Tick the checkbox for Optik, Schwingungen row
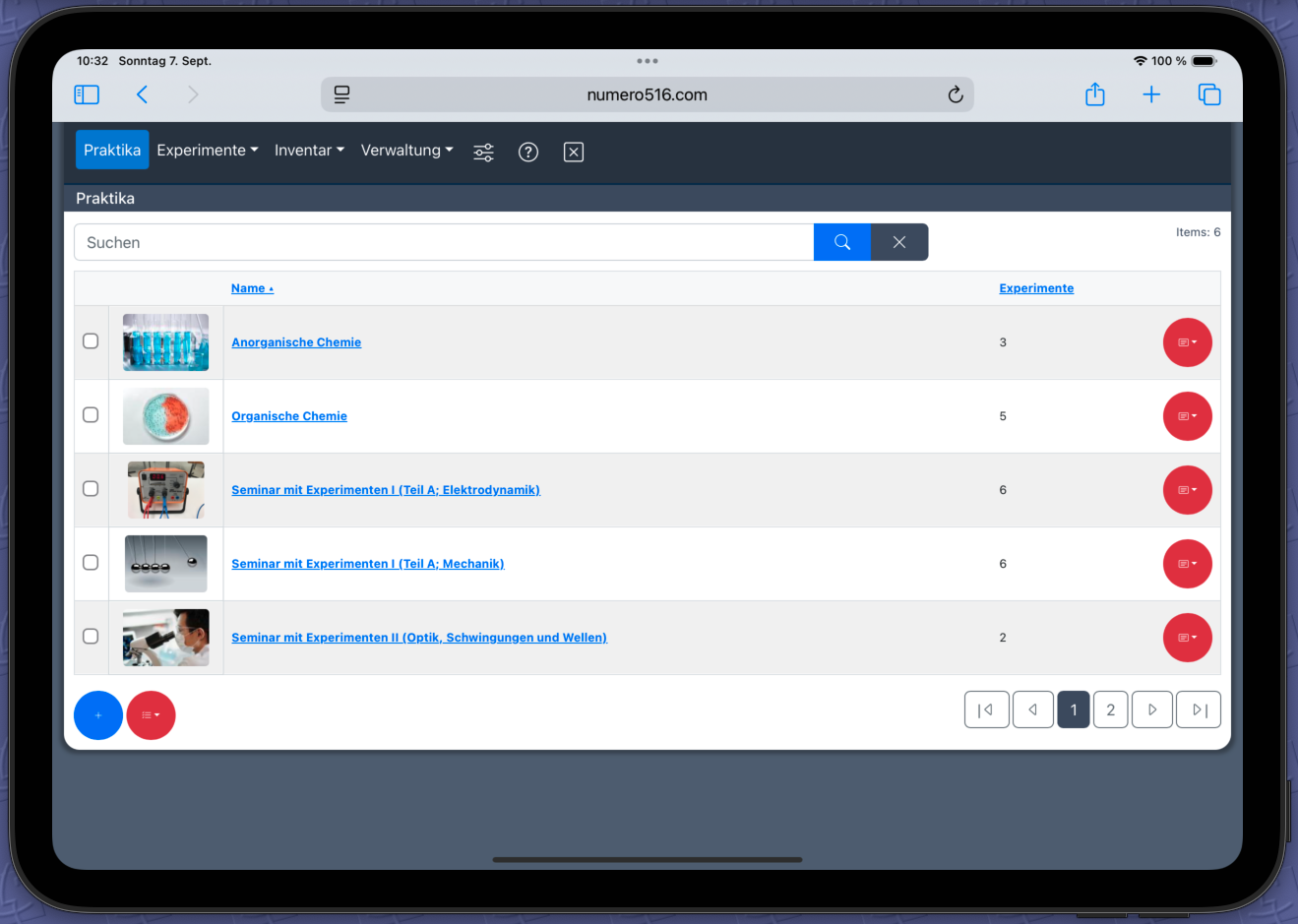The height and width of the screenshot is (924, 1298). (91, 637)
